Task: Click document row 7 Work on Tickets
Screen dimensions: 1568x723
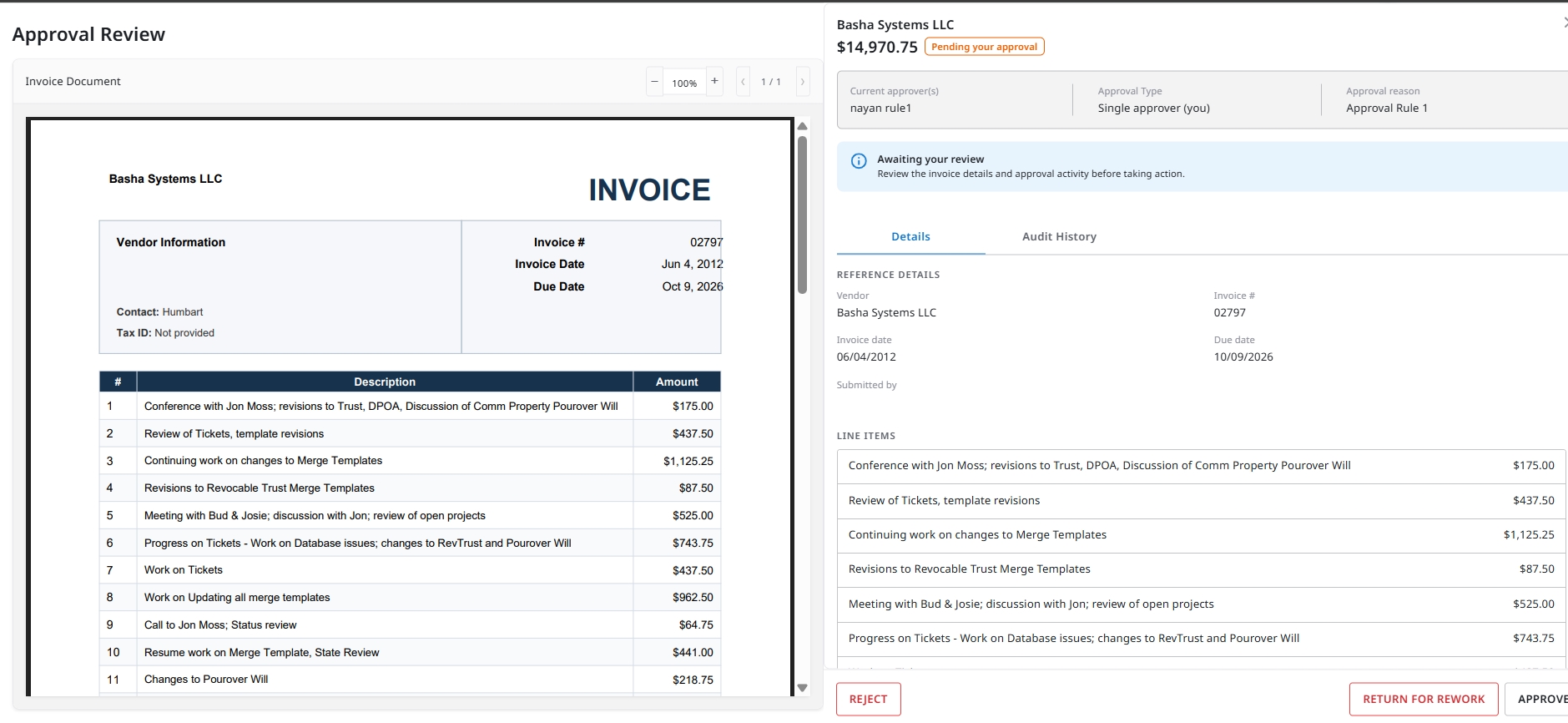Action: [x=410, y=570]
